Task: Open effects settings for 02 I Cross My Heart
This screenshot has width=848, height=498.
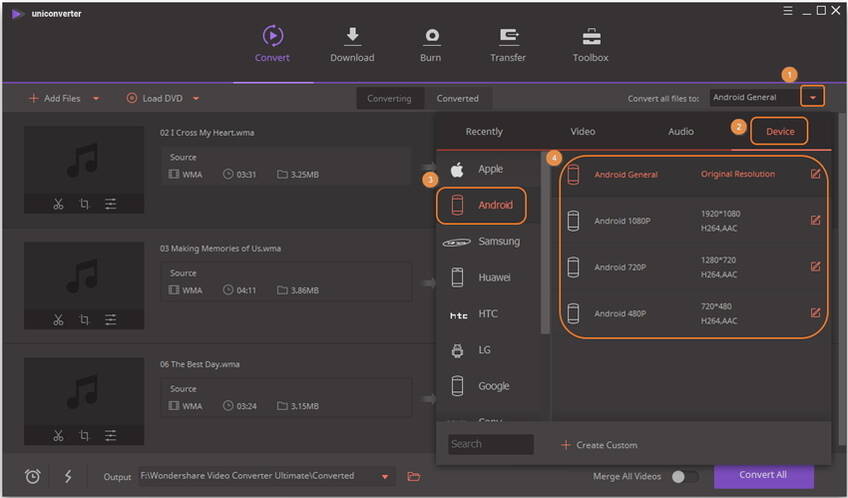Action: (x=110, y=204)
